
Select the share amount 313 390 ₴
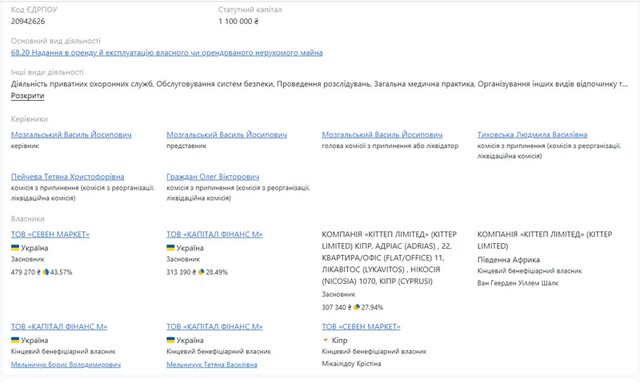tap(181, 272)
